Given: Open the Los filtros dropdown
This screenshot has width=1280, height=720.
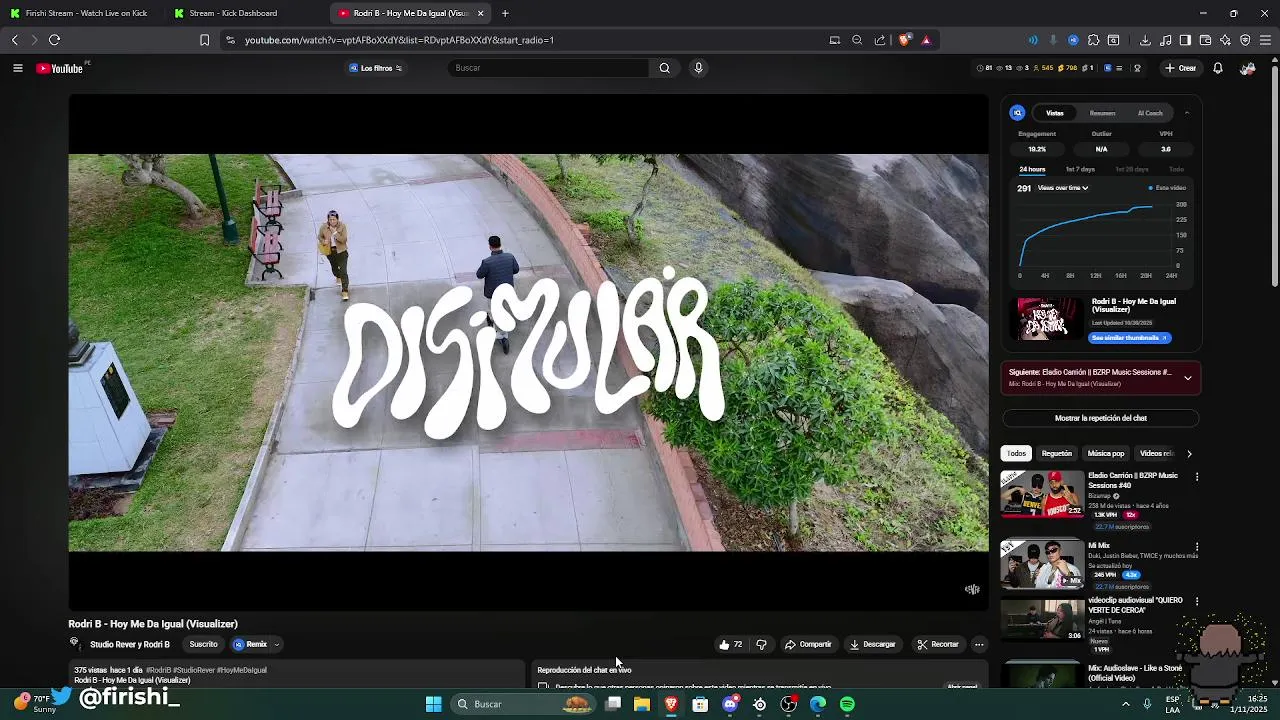Looking at the screenshot, I should click(375, 68).
